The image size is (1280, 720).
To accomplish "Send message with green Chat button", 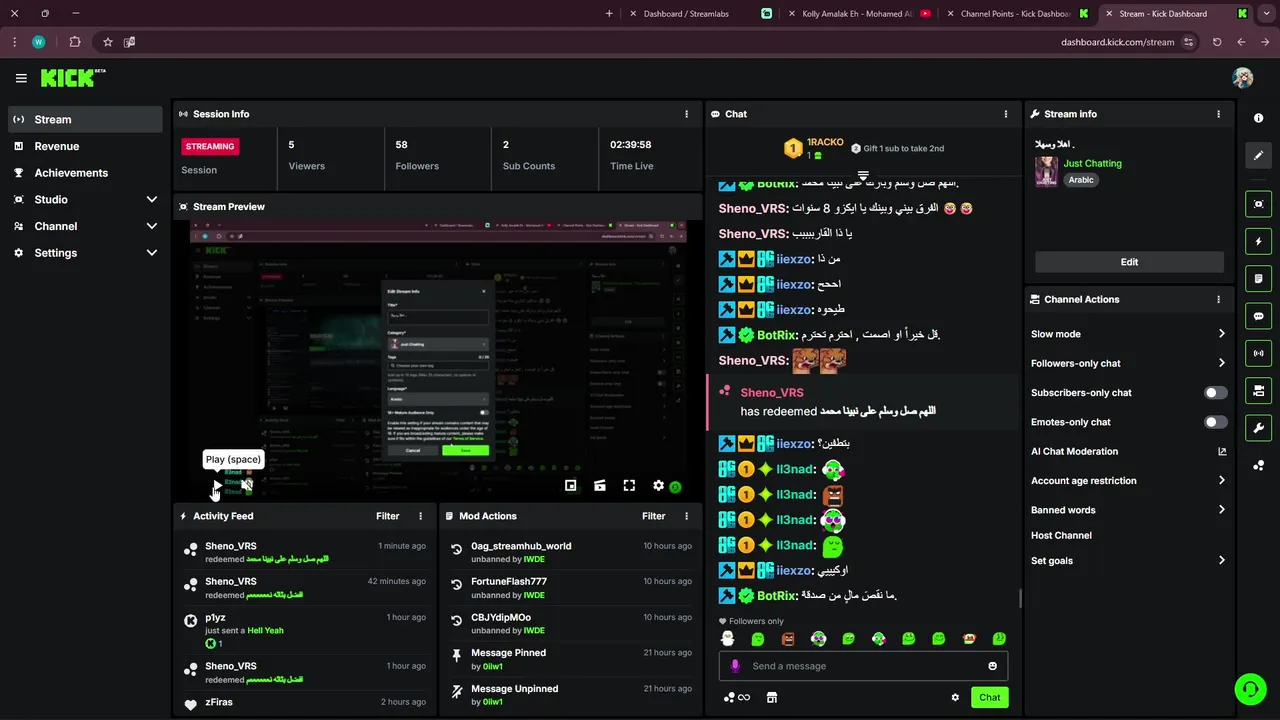I will 989,698.
